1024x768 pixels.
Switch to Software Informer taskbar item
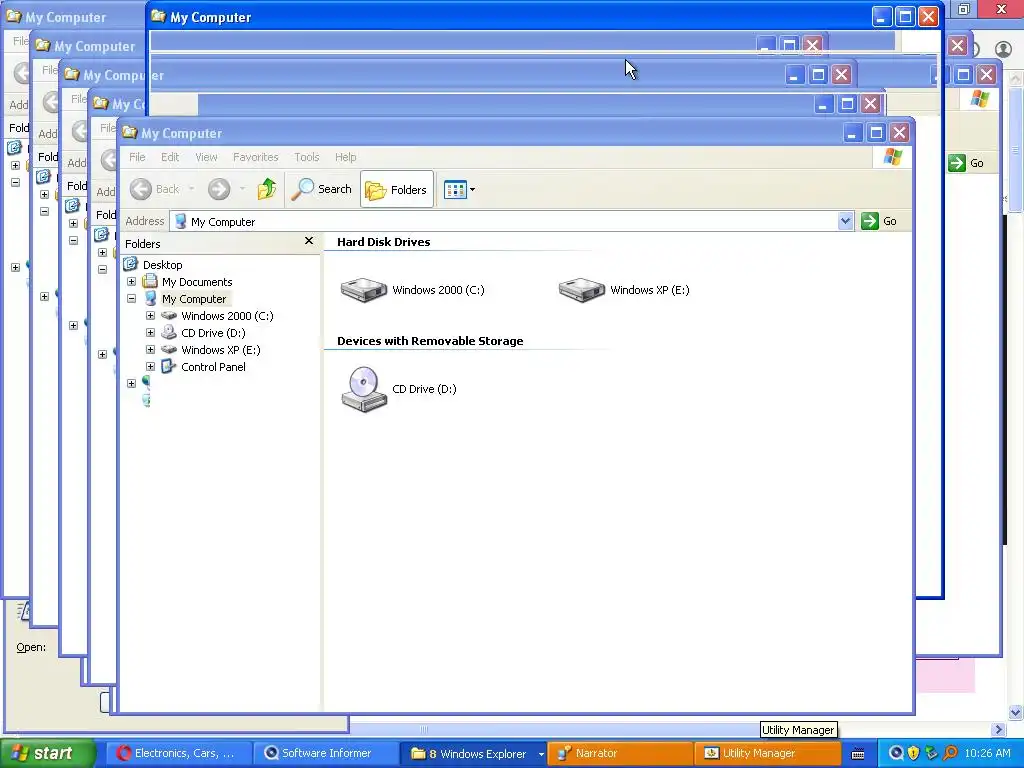tap(325, 754)
